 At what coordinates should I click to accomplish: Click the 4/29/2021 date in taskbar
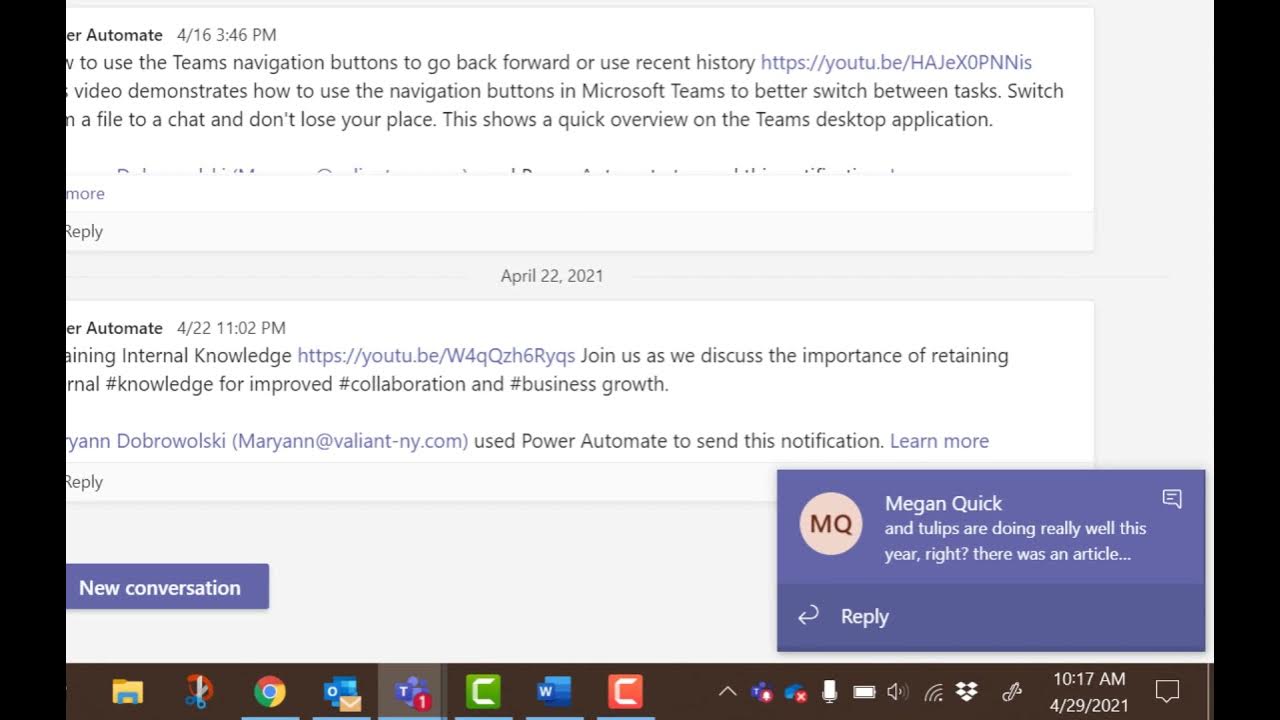(1089, 705)
